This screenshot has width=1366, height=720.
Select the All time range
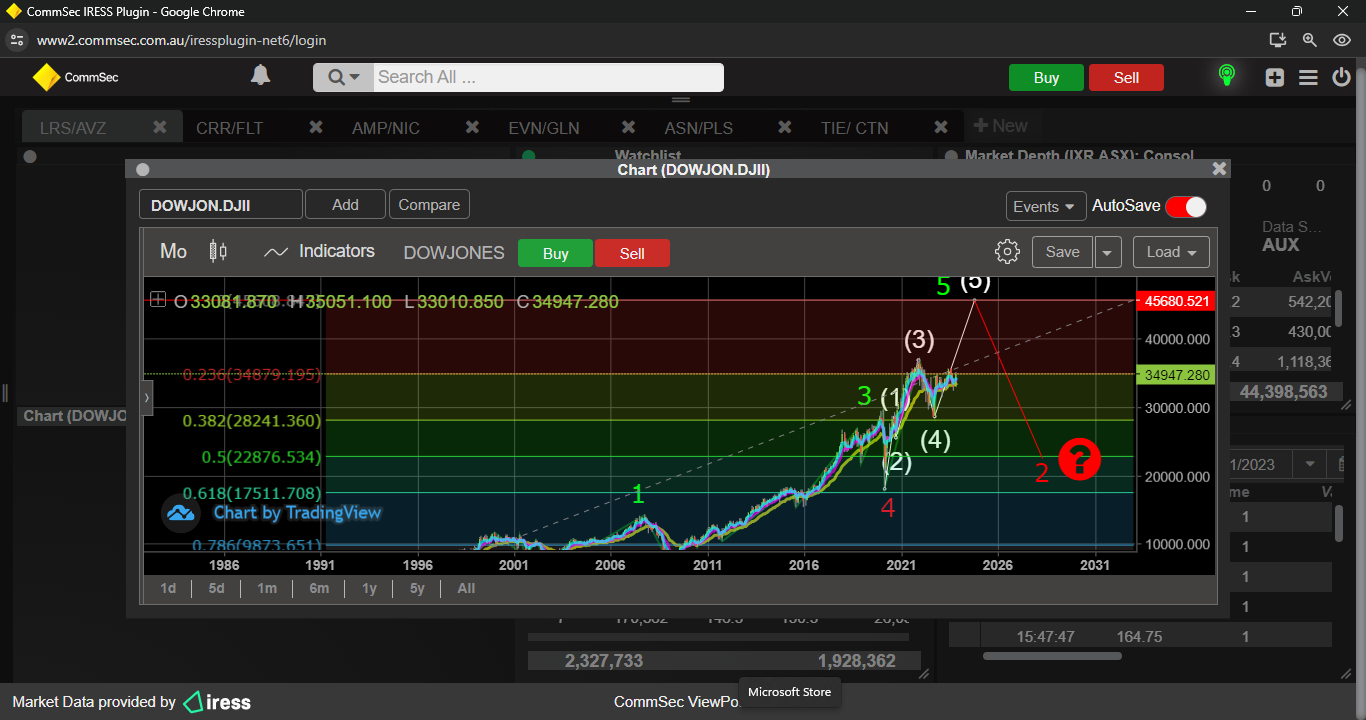coord(466,588)
